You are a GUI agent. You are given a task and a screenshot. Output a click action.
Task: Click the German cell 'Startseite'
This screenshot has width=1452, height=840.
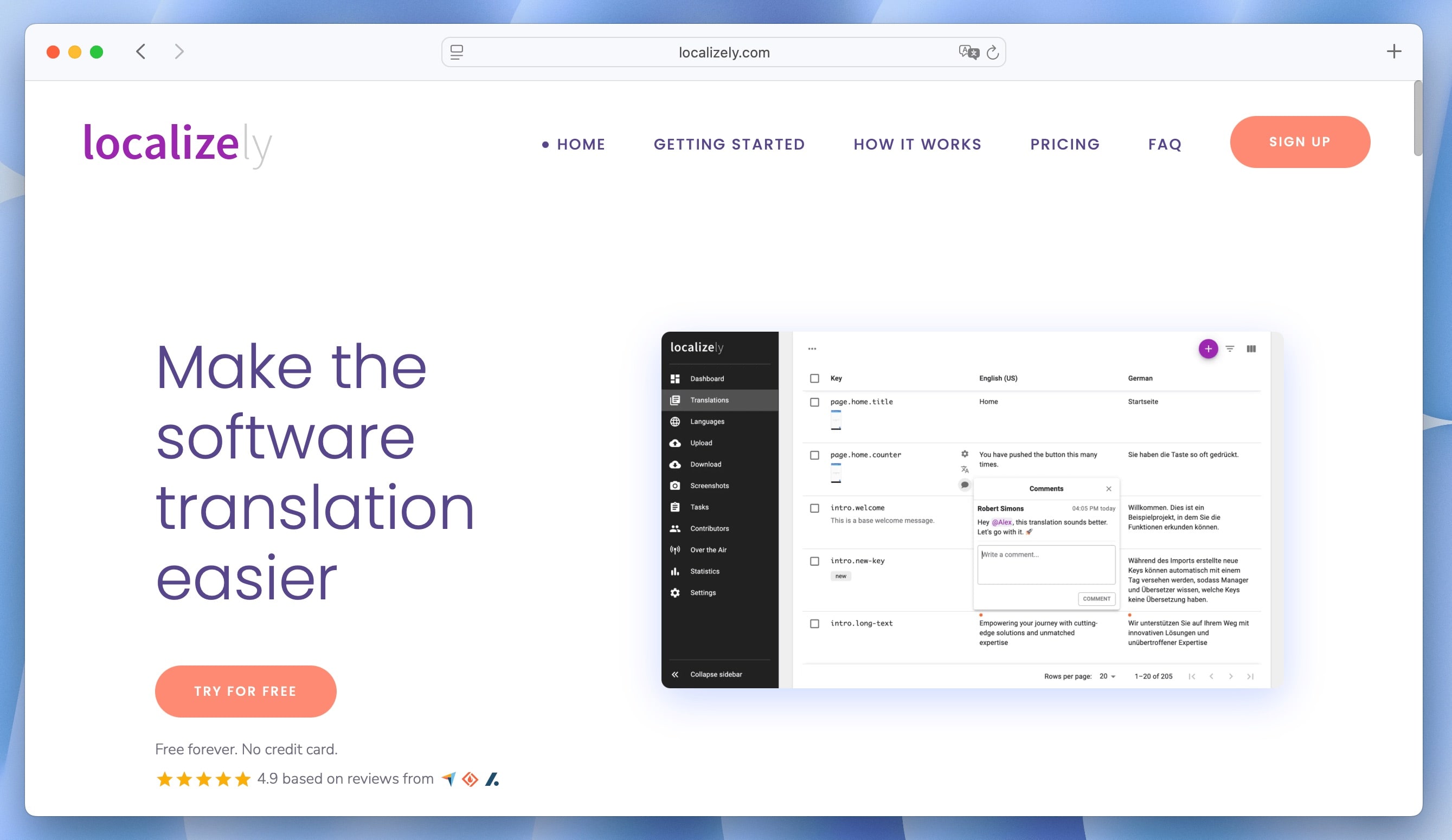[1142, 401]
